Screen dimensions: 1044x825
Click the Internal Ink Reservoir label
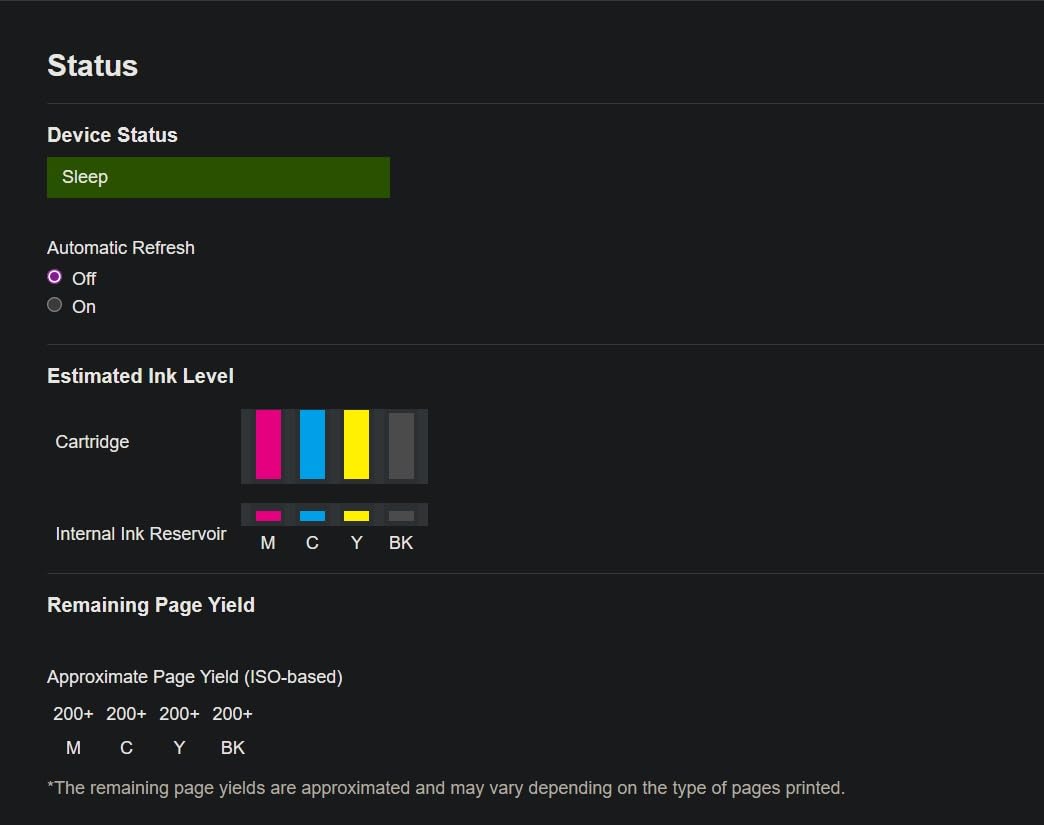click(x=141, y=534)
